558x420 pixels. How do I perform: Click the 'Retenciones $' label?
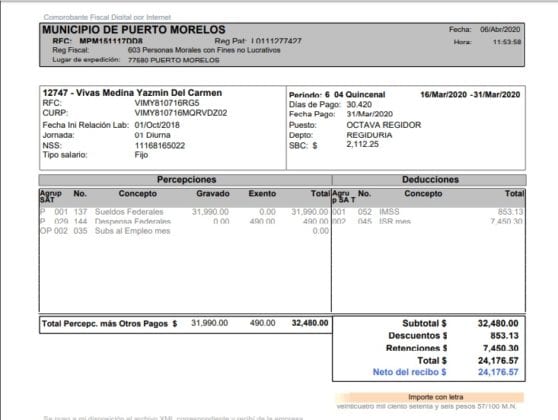[416, 348]
